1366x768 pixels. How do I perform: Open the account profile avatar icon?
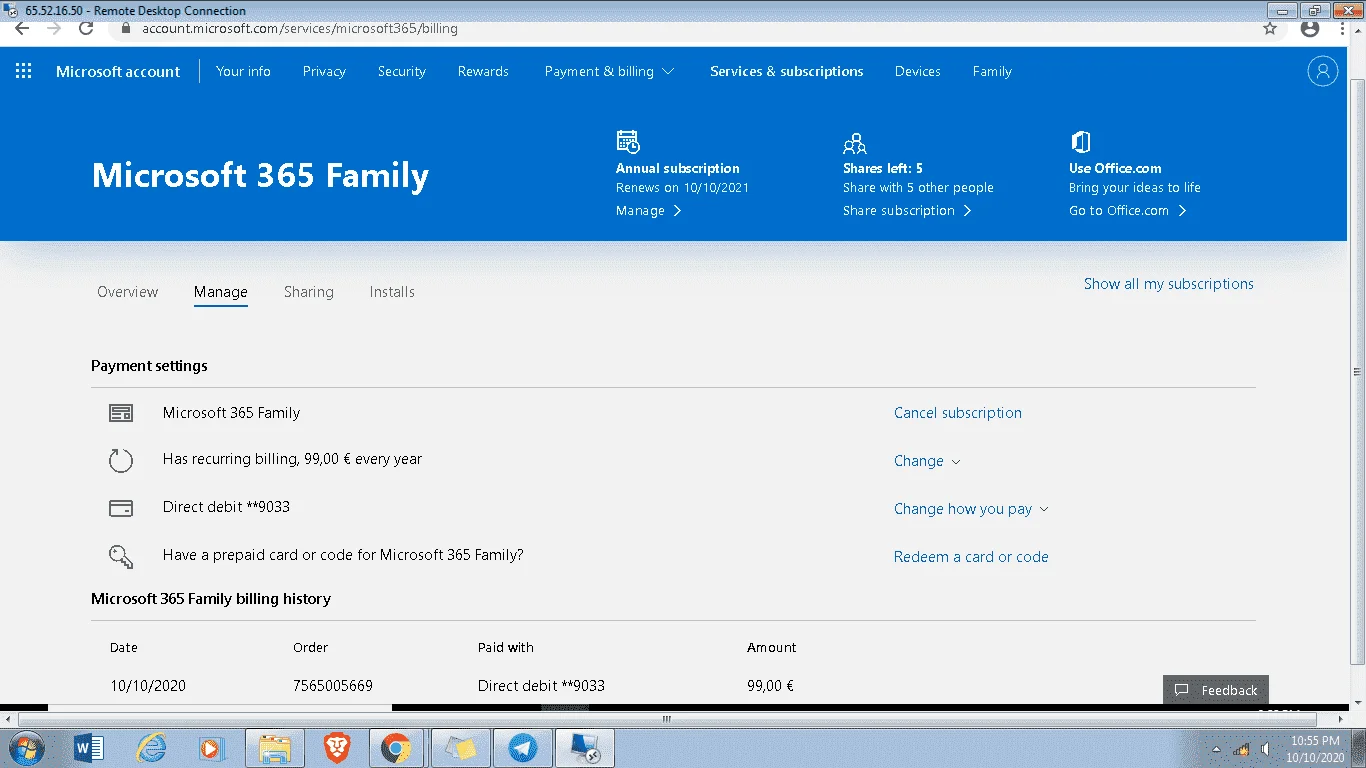pos(1323,71)
